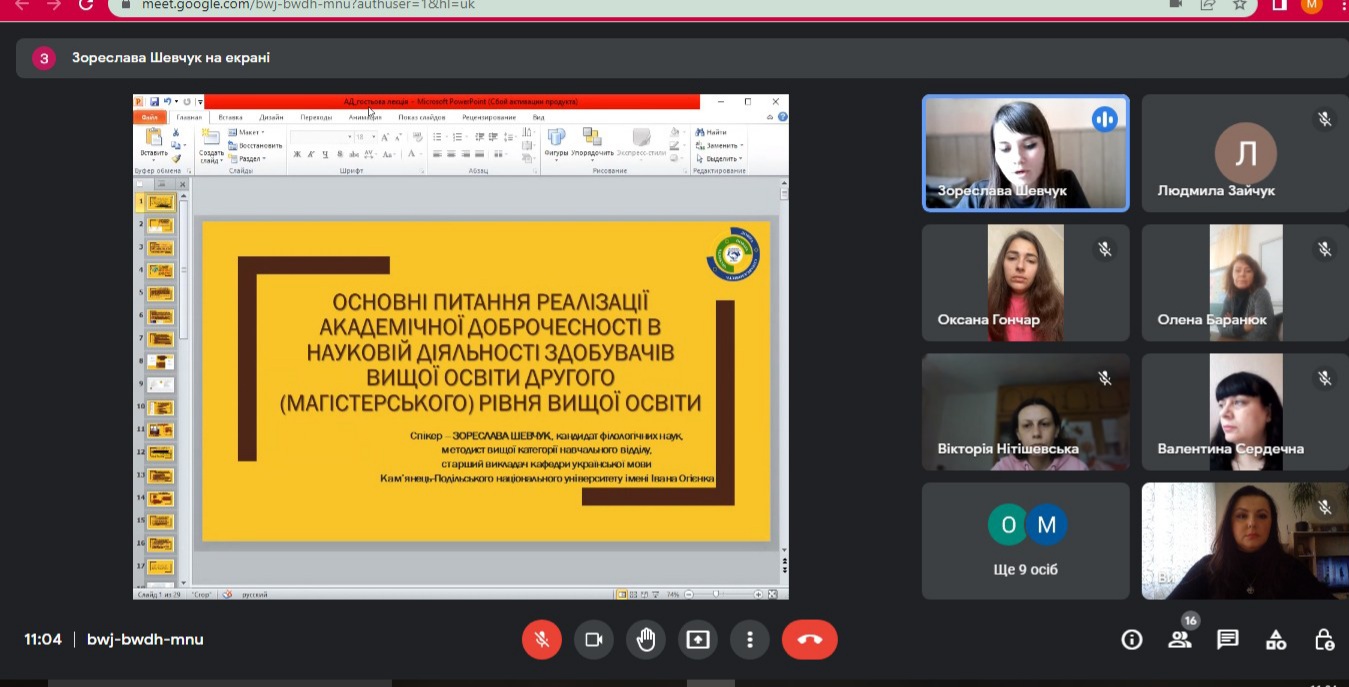
Task: Open the host controls lock icon
Action: (x=1324, y=640)
